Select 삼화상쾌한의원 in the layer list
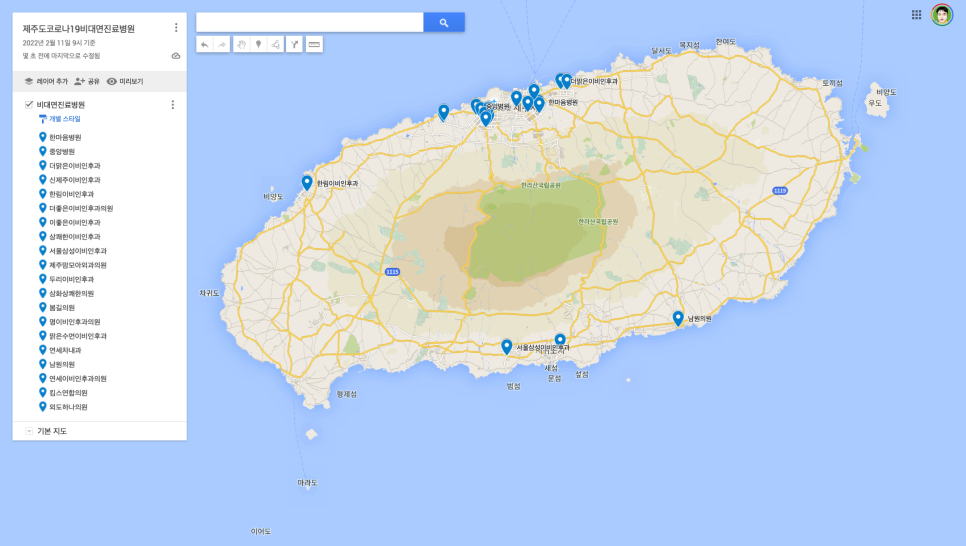The image size is (966, 546). (71, 293)
